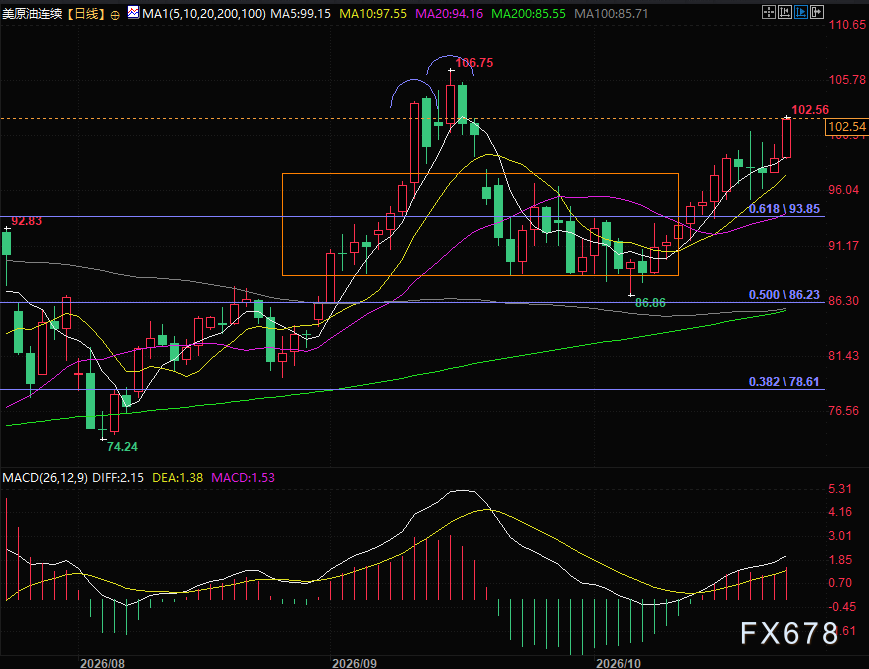This screenshot has height=669, width=869.
Task: Click 110.65 on the price axis
Action: (x=847, y=25)
